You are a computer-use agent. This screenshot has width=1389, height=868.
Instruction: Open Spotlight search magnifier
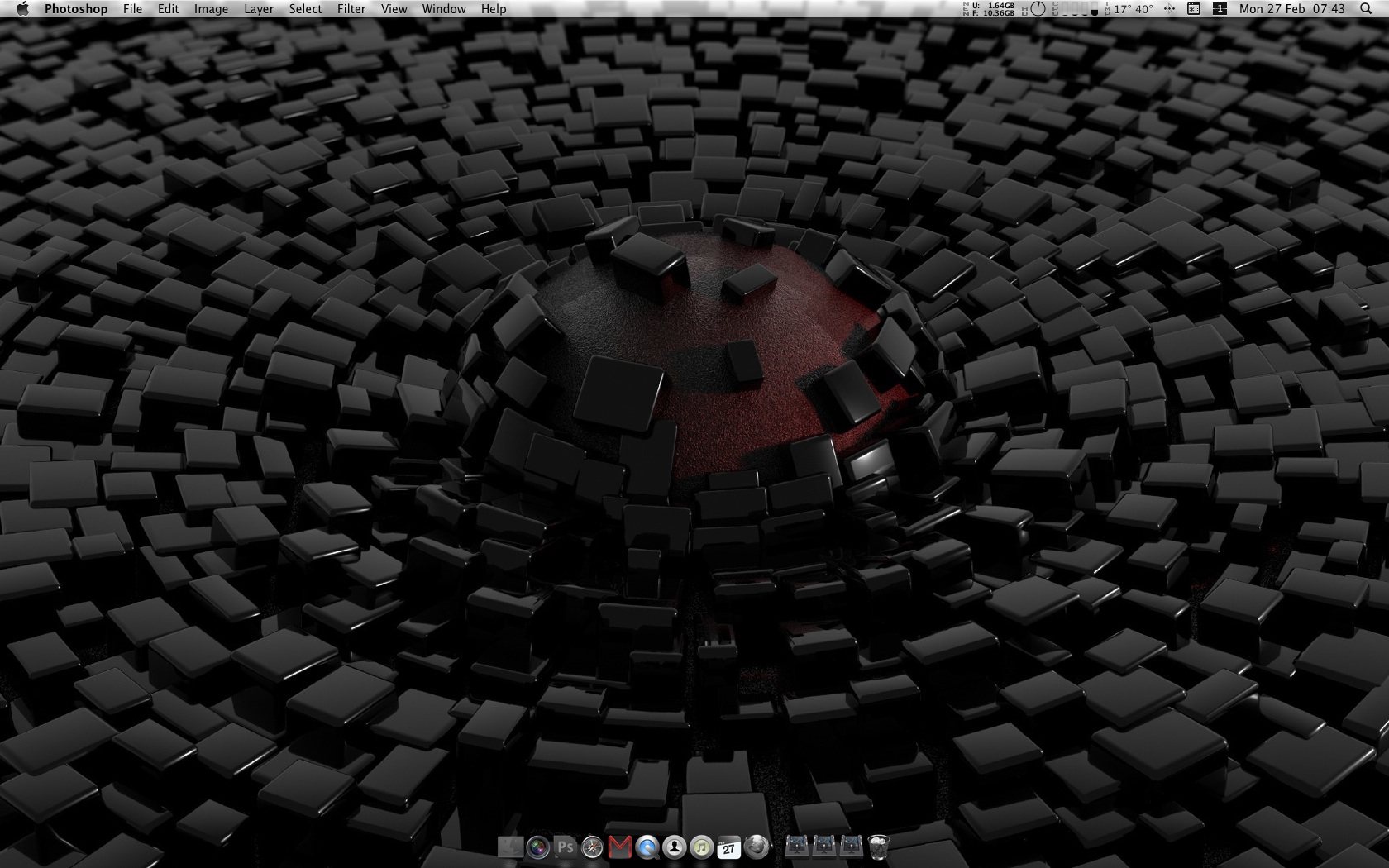coord(1365,9)
